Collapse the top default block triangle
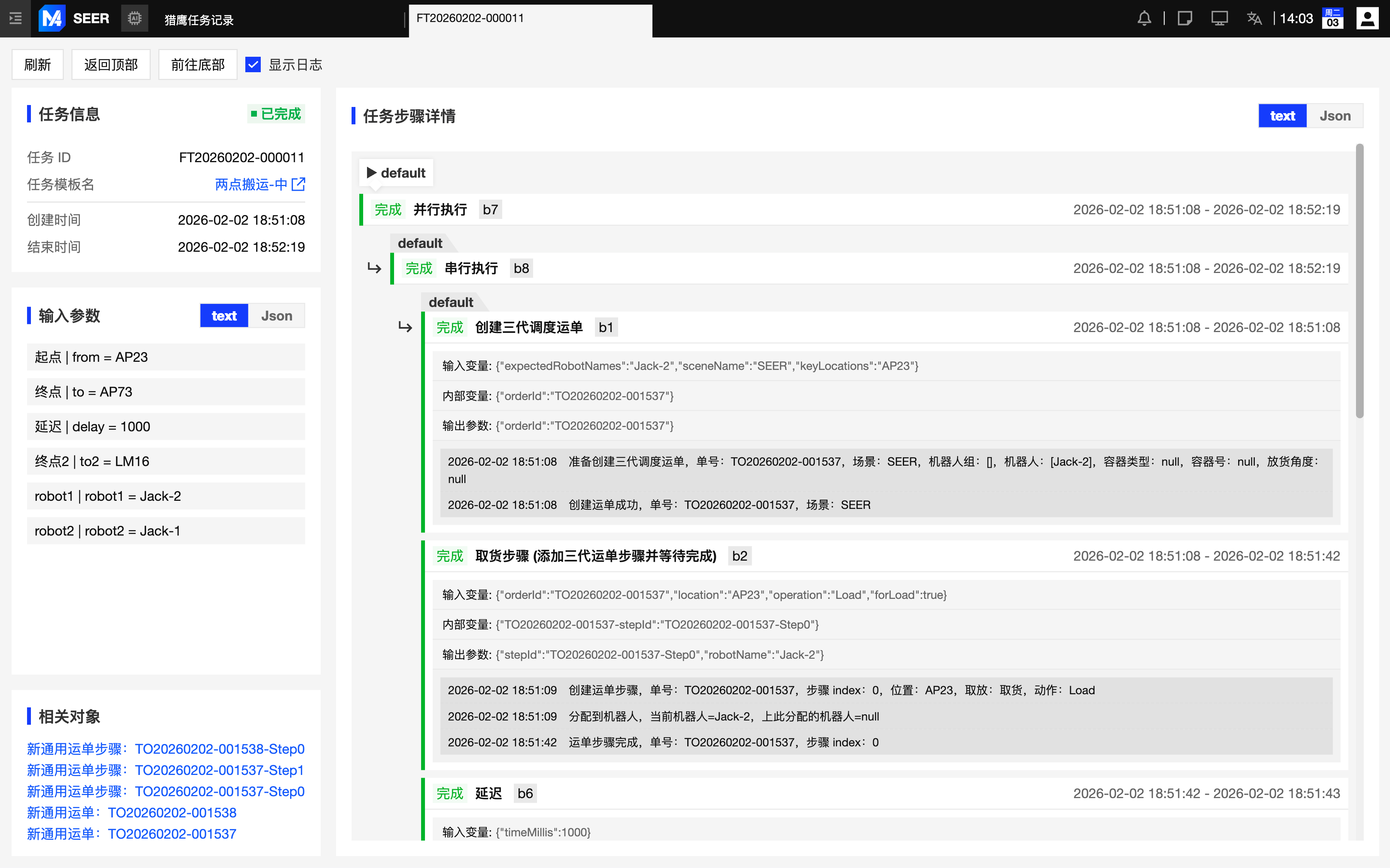1390x868 pixels. (372, 173)
